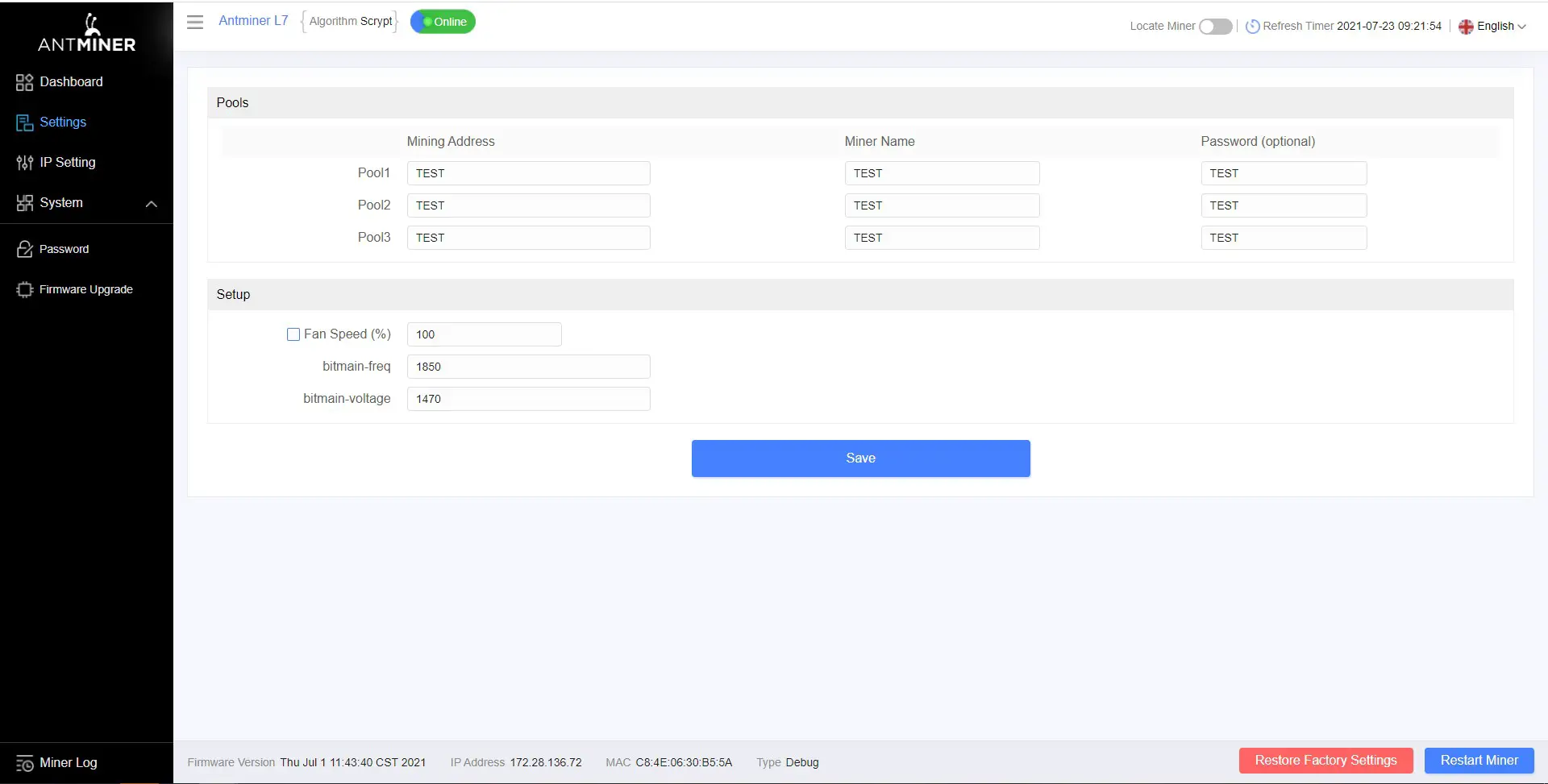The height and width of the screenshot is (784, 1548).
Task: Focus the Pool1 Password field
Action: (x=1284, y=173)
